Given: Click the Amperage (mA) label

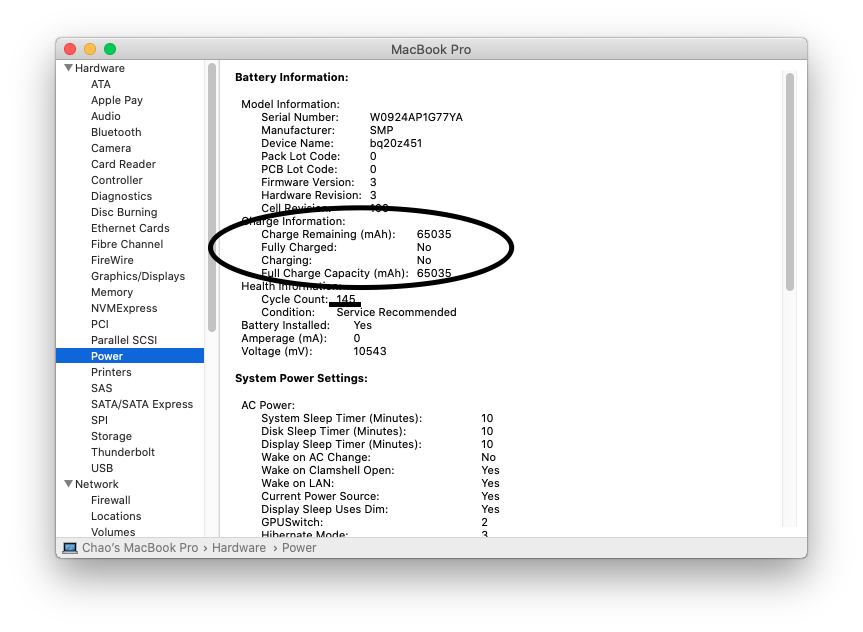Looking at the screenshot, I should (283, 337).
